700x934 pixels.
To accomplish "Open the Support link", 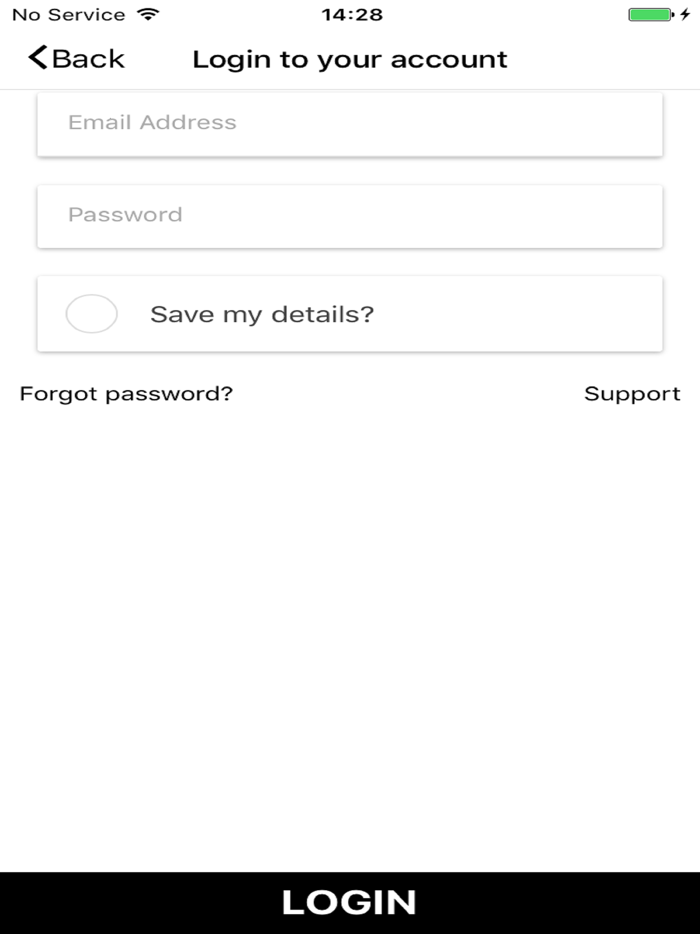I will point(632,394).
